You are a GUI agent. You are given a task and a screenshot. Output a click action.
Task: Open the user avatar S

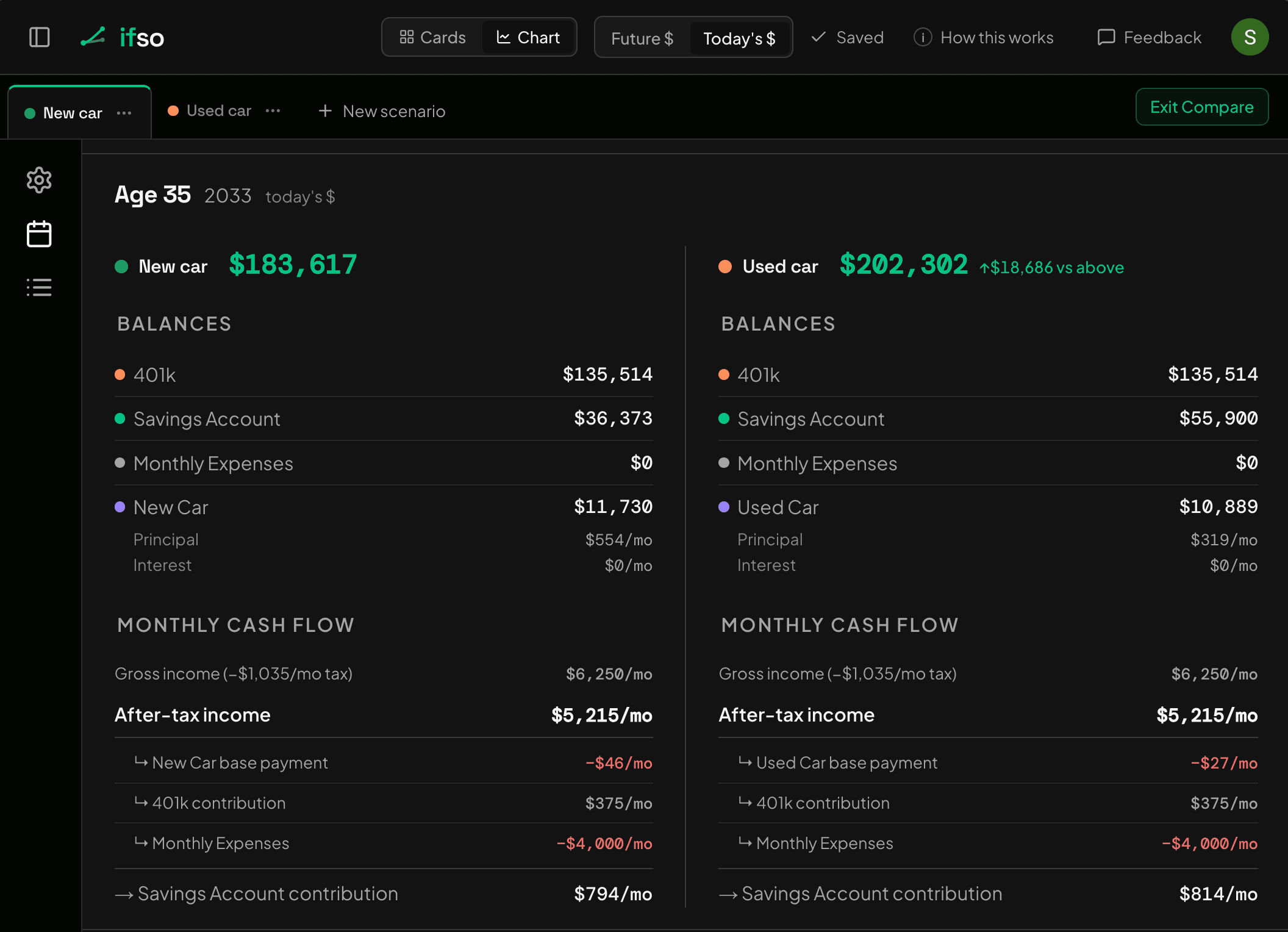[x=1250, y=37]
